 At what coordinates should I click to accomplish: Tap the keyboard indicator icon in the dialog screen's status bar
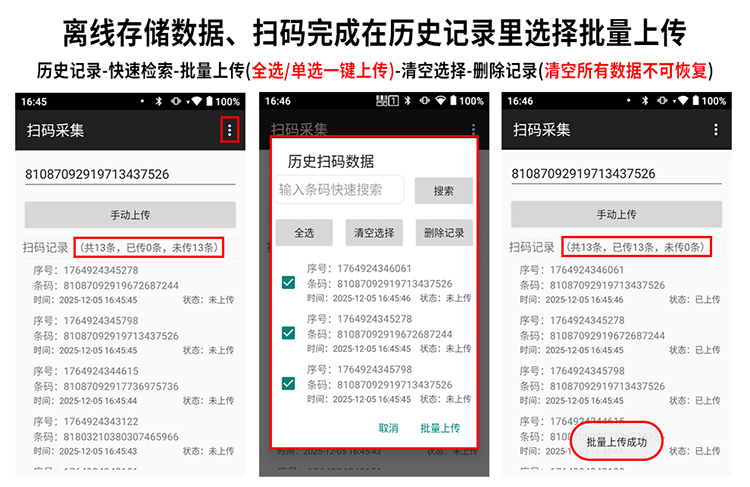tap(387, 101)
